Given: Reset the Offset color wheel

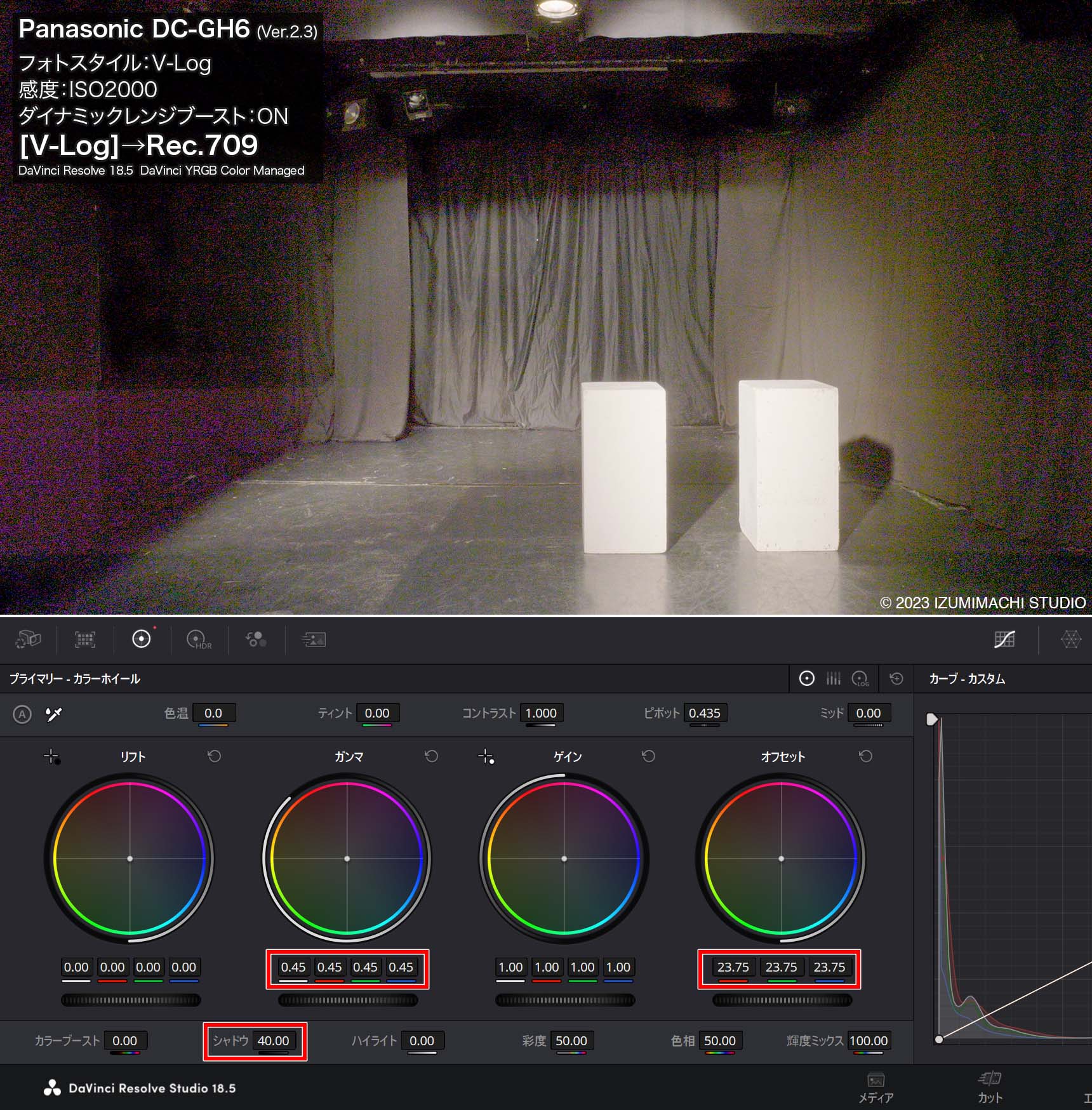Looking at the screenshot, I should (x=865, y=756).
